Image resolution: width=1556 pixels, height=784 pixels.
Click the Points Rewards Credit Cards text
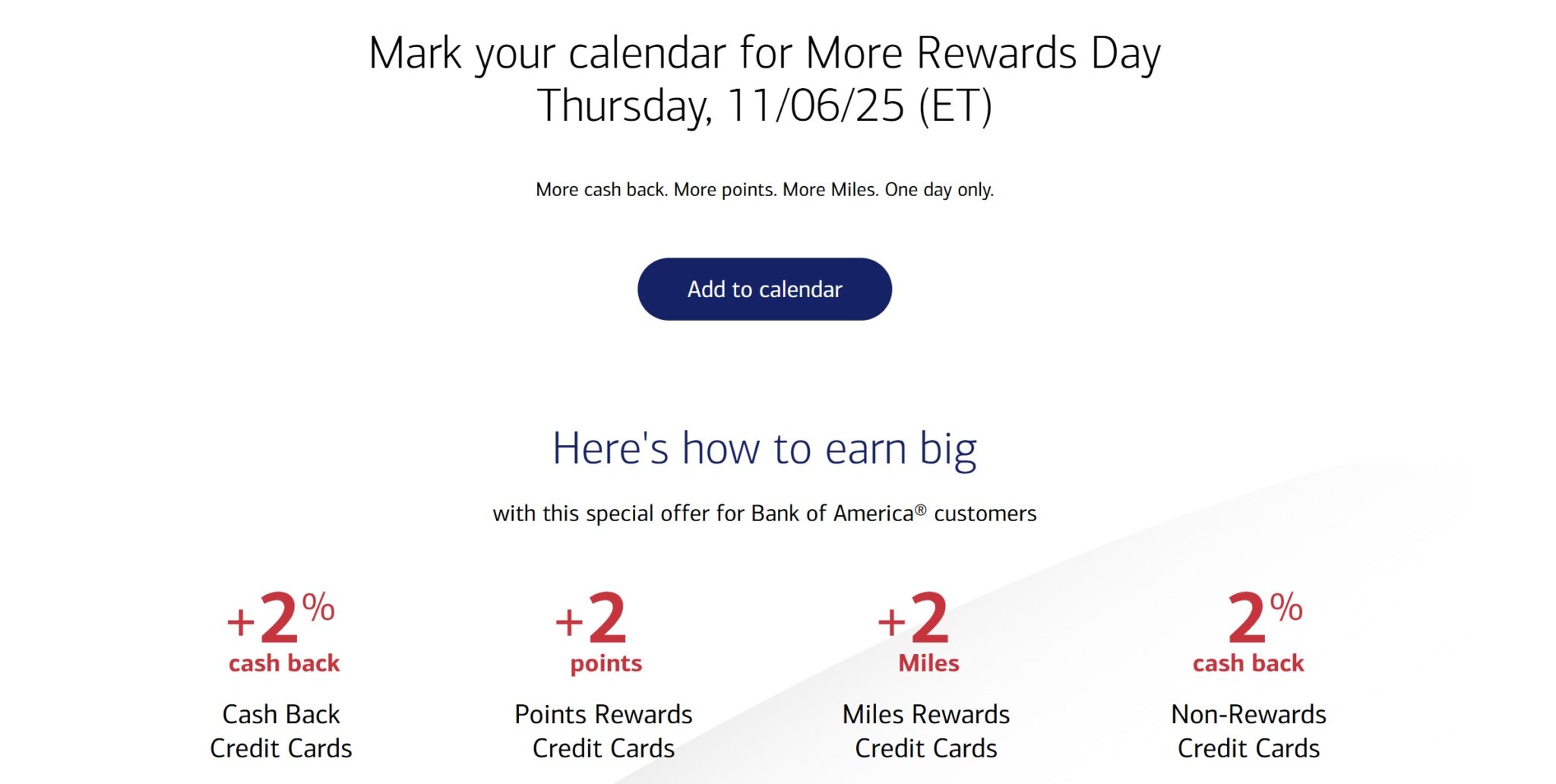[603, 731]
